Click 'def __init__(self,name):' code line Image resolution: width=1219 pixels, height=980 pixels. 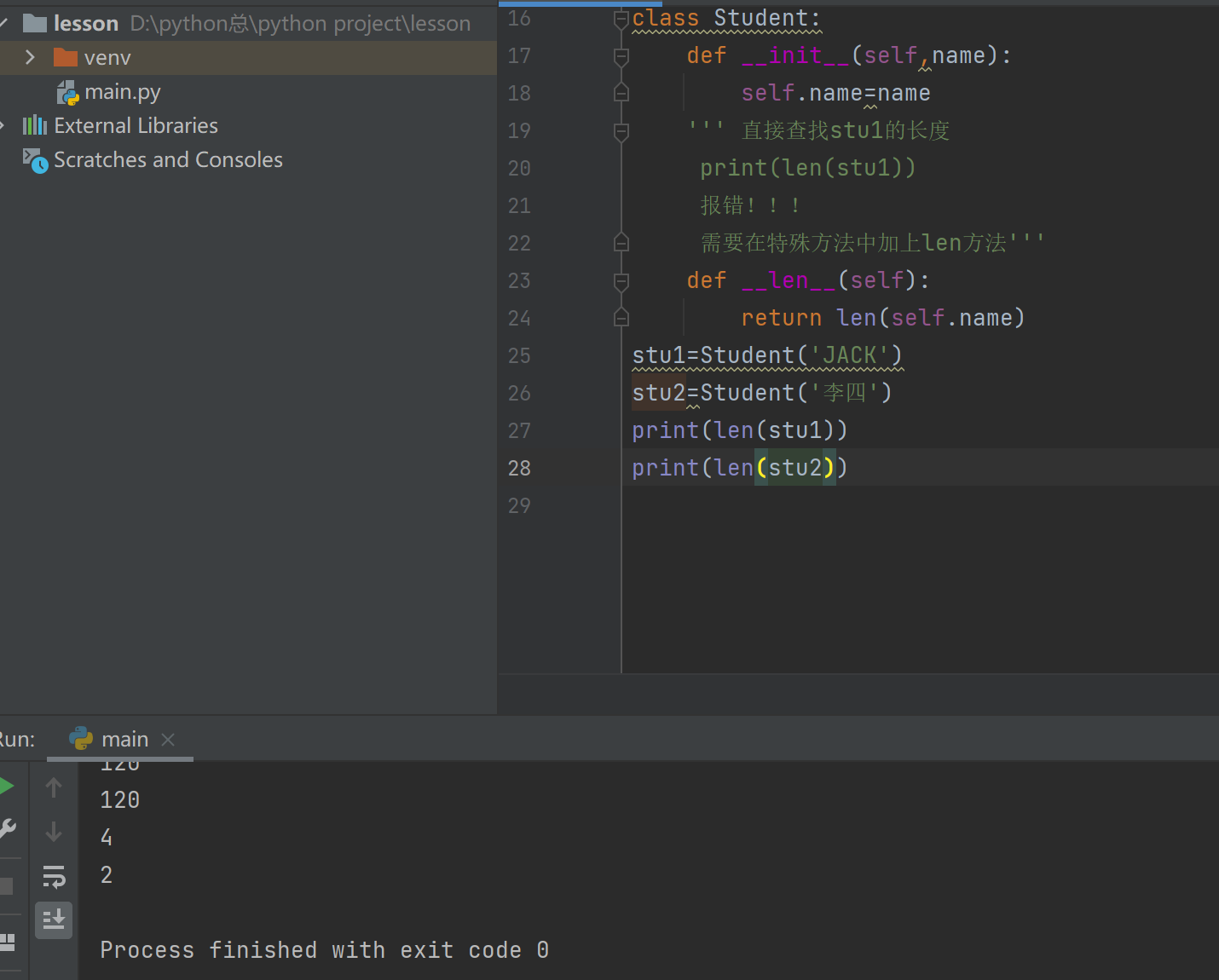(849, 55)
